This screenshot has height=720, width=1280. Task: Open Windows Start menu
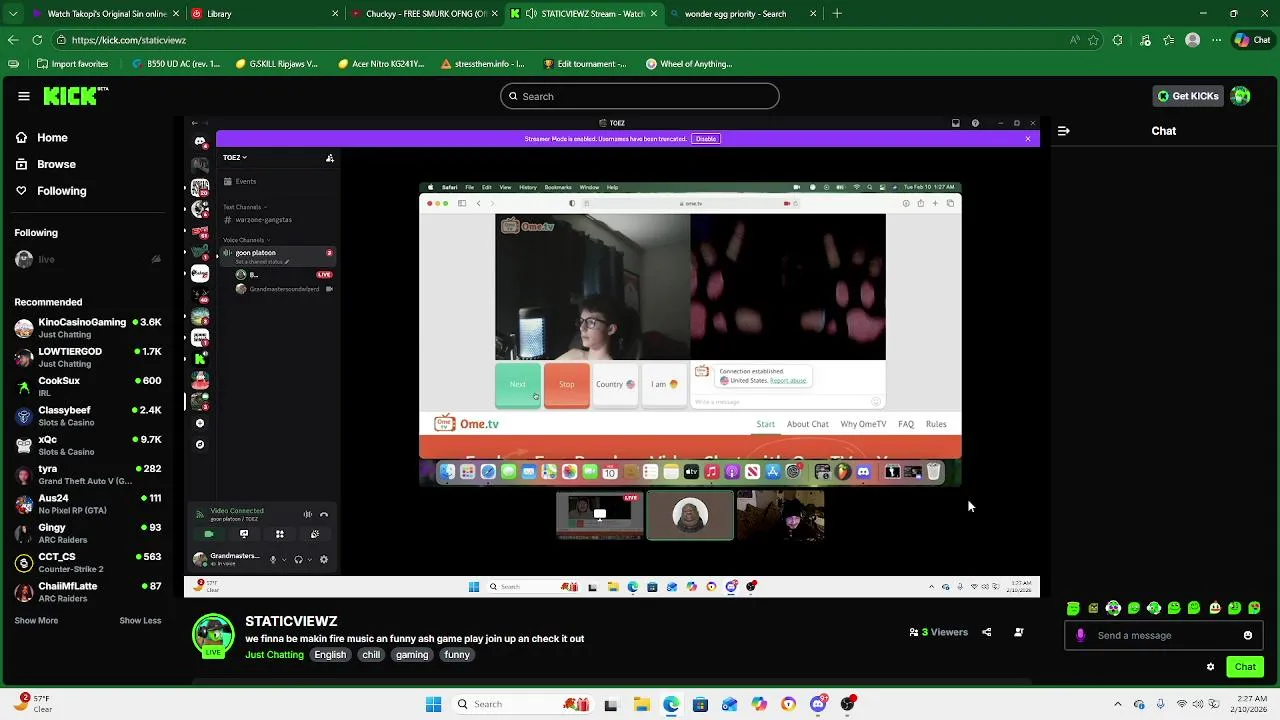tap(433, 704)
